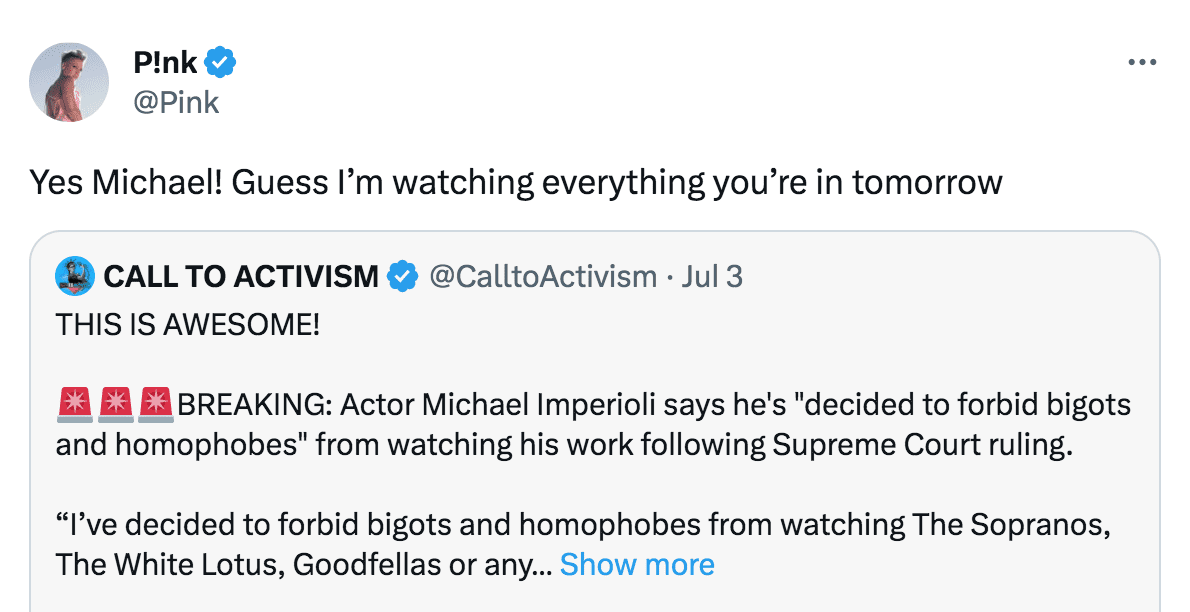The height and width of the screenshot is (612, 1190).
Task: Click the @CalltoActivism handle
Action: (542, 276)
